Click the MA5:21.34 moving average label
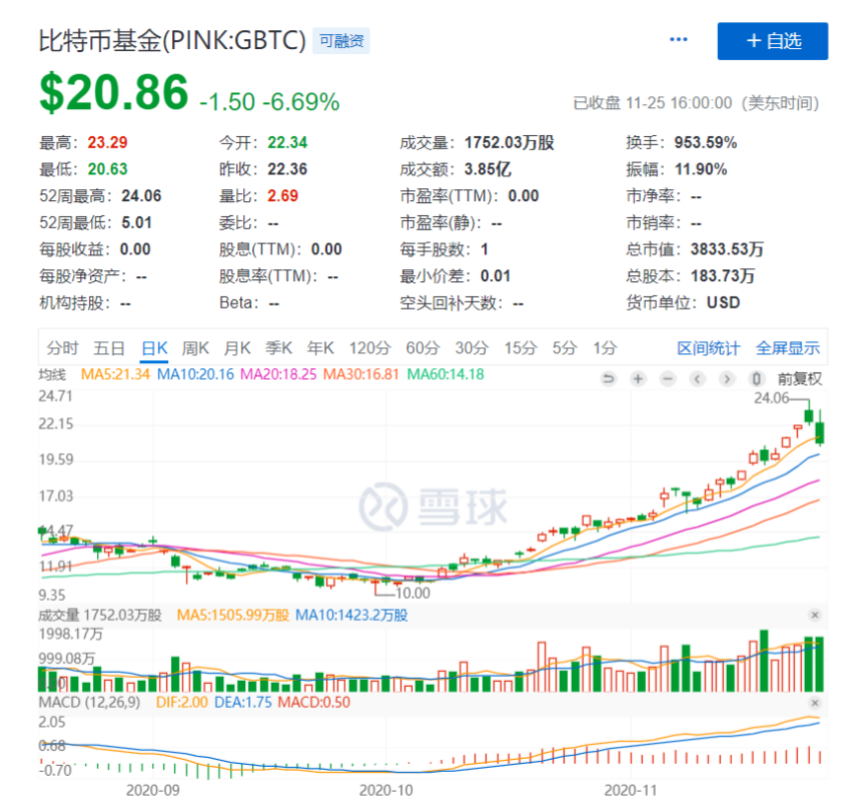This screenshot has height=806, width=853. coord(115,374)
